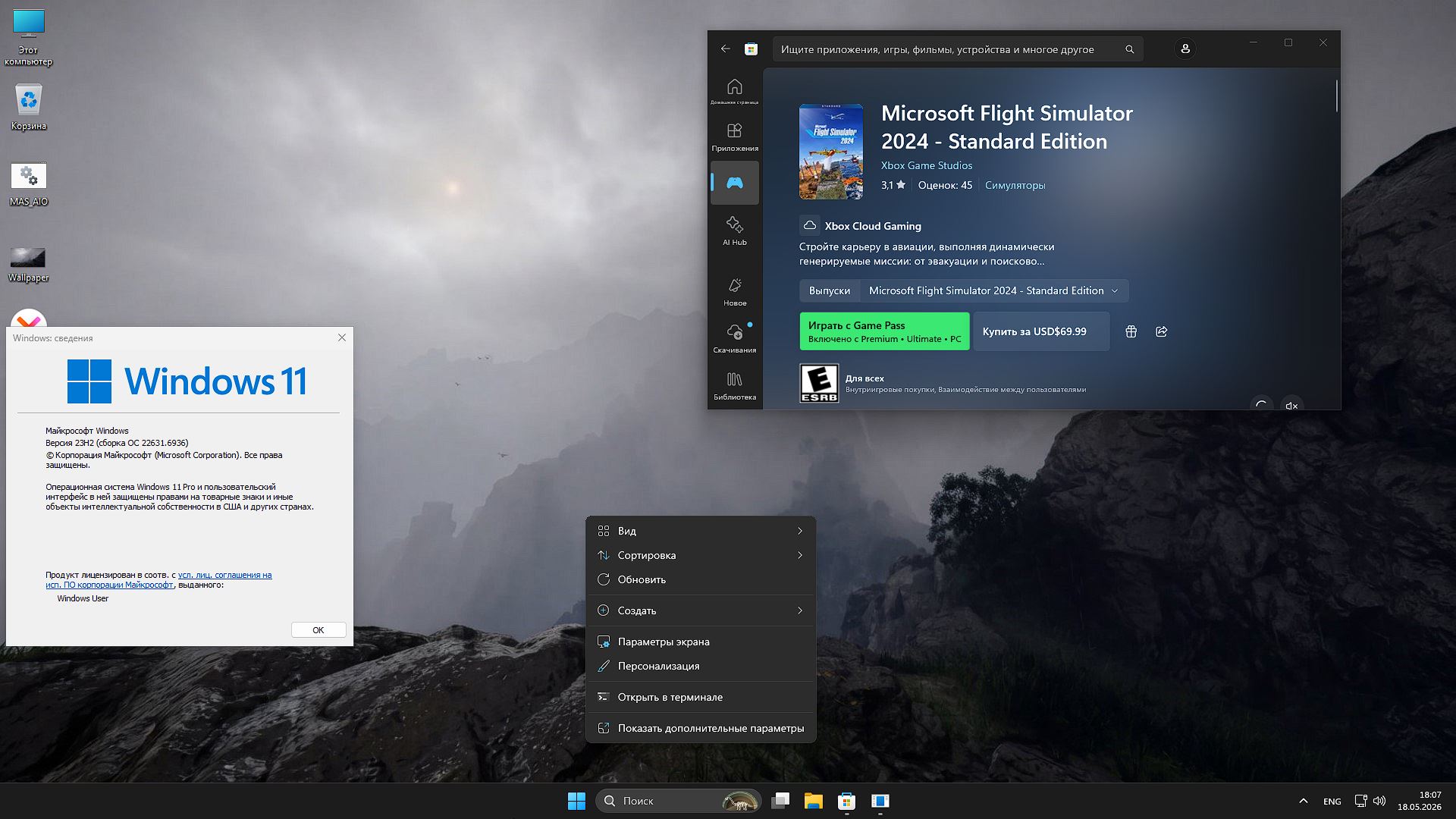Click Купить за USD$69.99 button
The width and height of the screenshot is (1456, 819).
1041,331
